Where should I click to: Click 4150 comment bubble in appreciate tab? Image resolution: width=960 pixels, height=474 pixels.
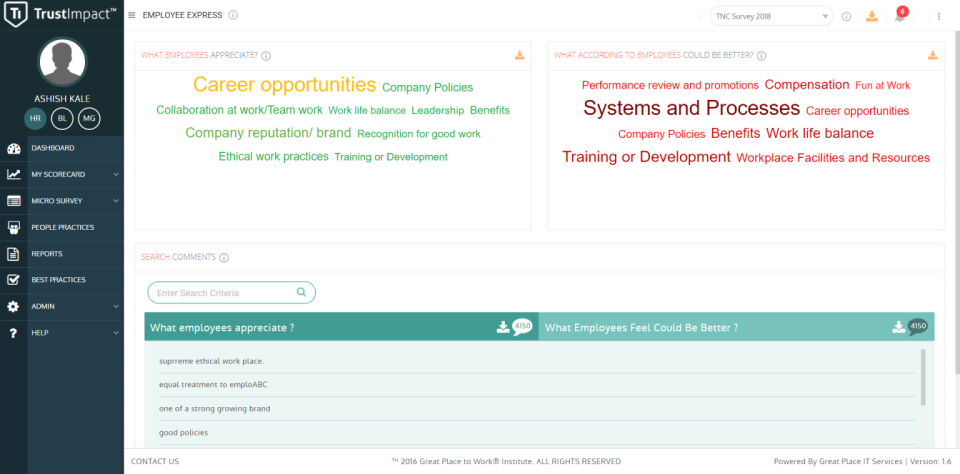(x=522, y=327)
